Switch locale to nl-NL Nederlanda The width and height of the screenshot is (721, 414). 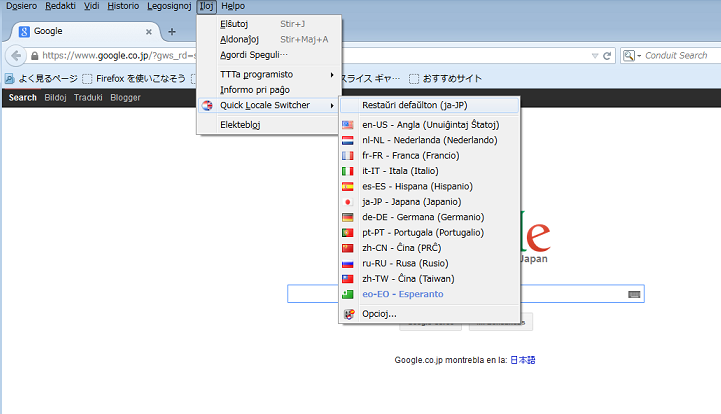429,140
